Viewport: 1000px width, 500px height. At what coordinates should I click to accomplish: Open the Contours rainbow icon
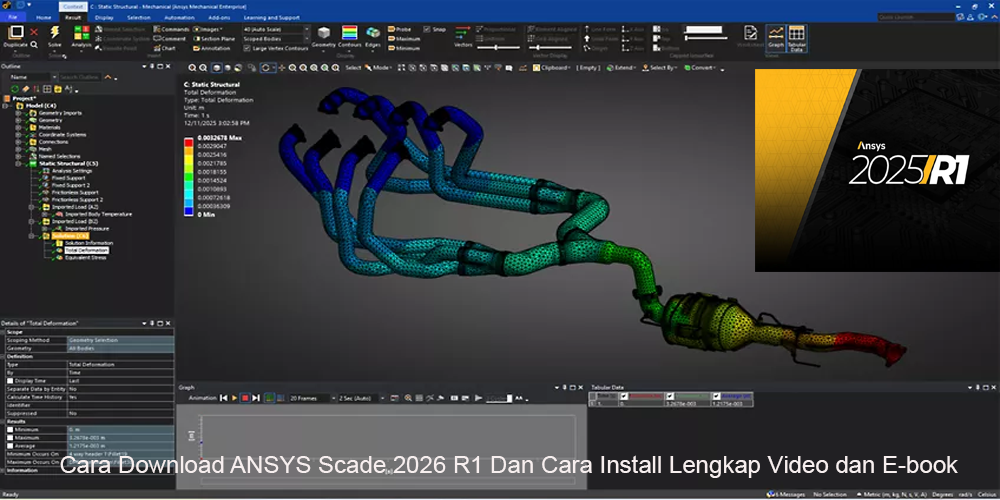point(349,33)
